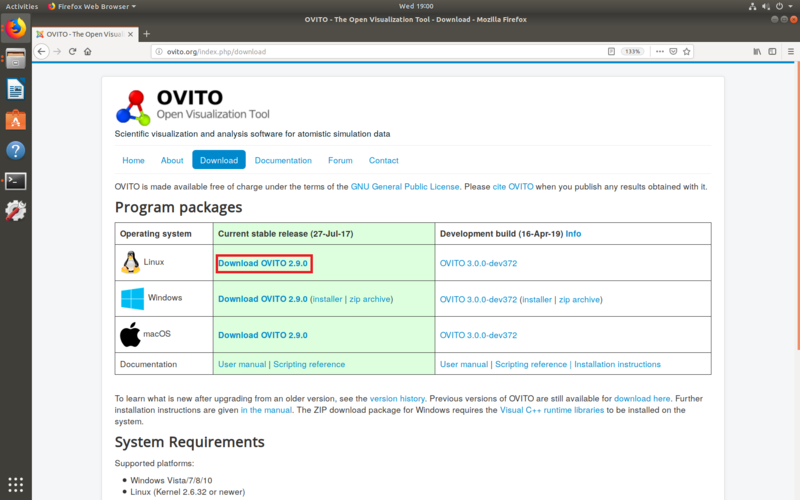The width and height of the screenshot is (800, 500).
Task: Open the Help icon in the dock
Action: point(16,151)
